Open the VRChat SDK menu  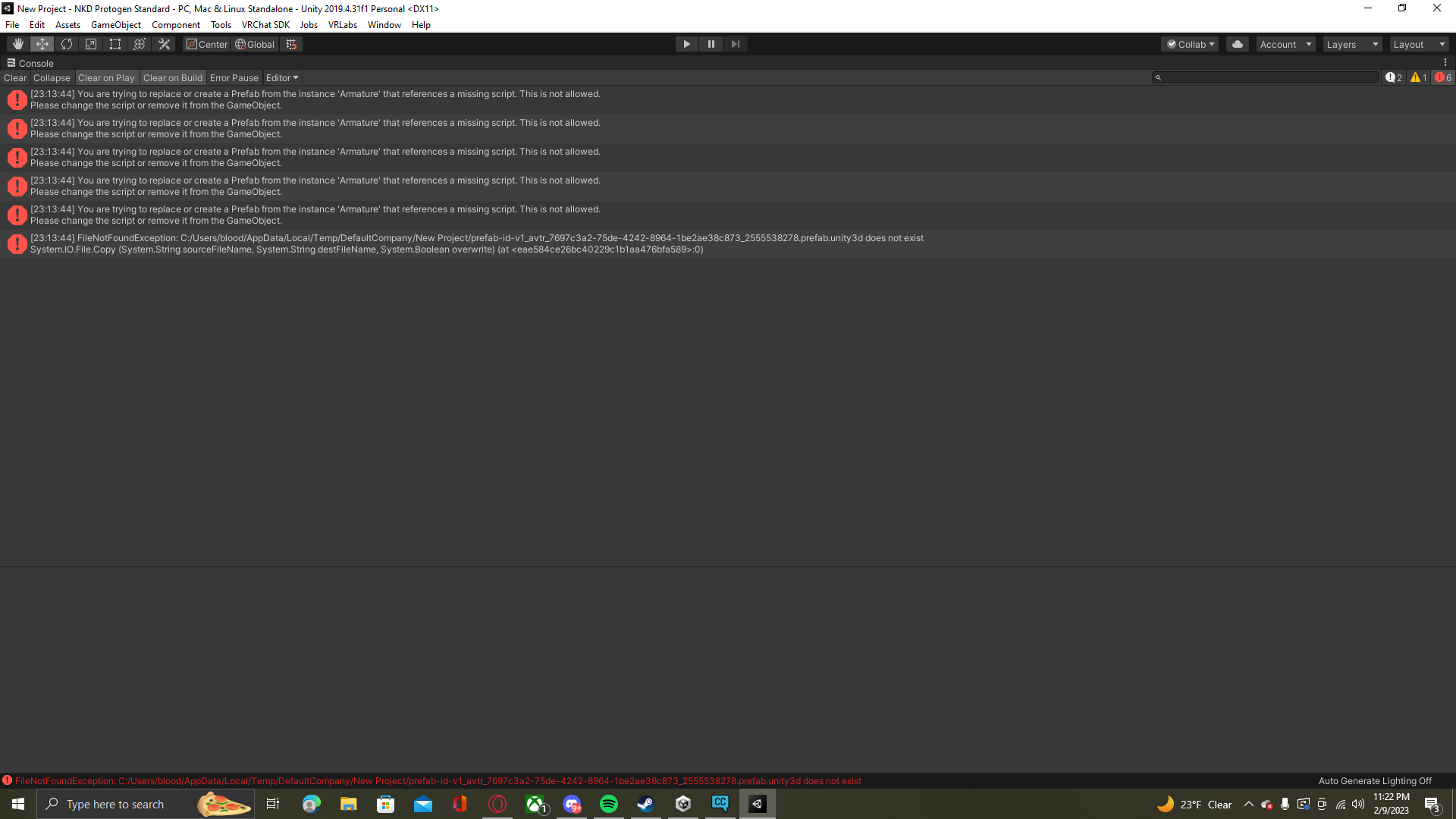tap(265, 24)
